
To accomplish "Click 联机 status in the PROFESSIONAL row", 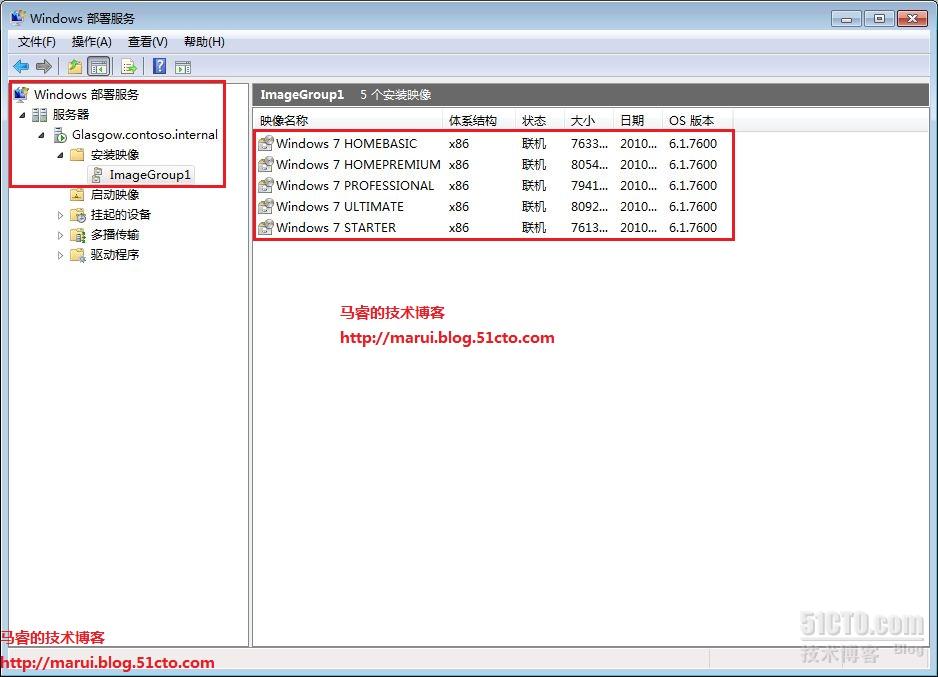I will point(534,185).
